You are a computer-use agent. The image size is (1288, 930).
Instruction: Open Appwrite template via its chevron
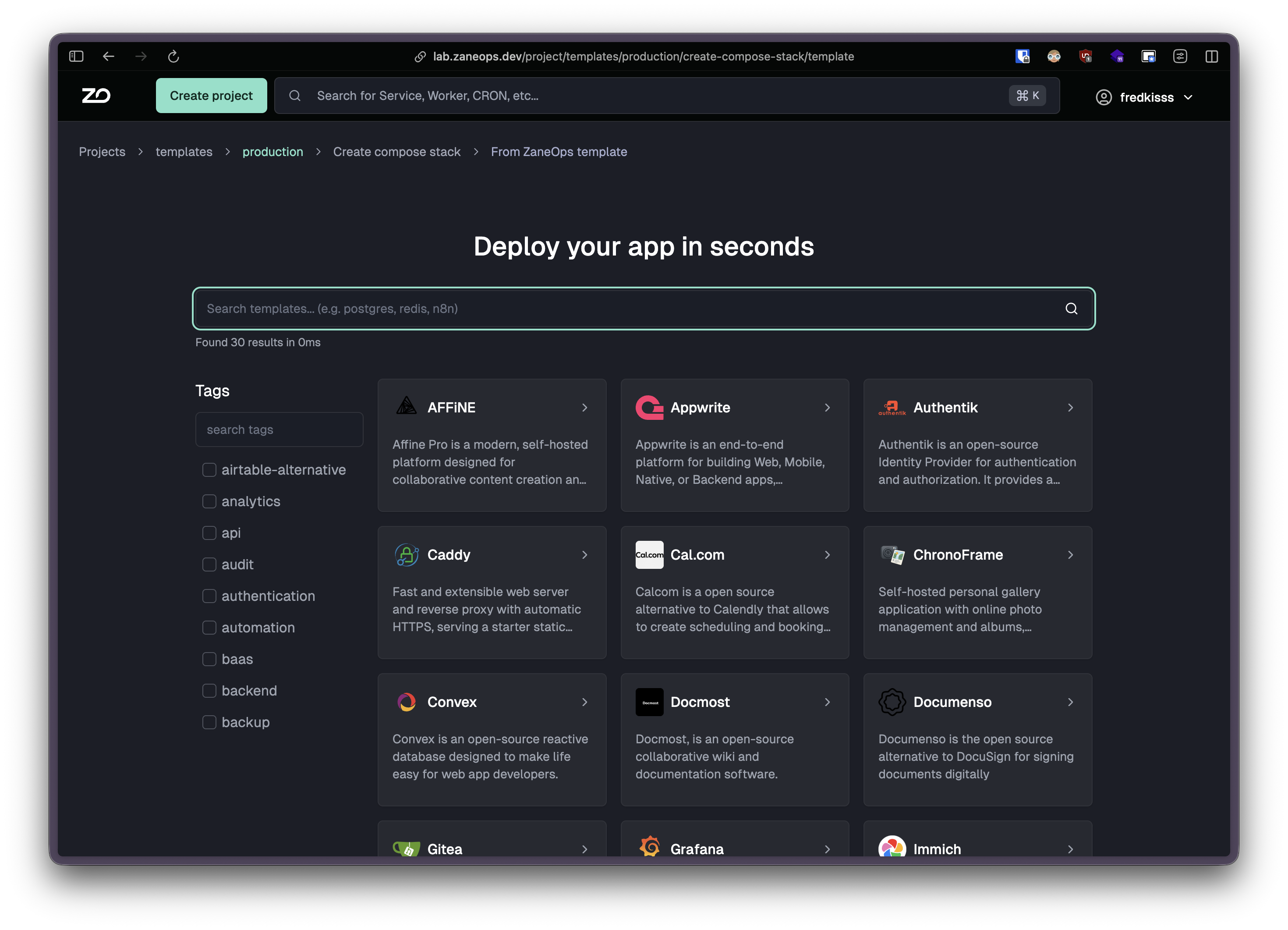828,407
